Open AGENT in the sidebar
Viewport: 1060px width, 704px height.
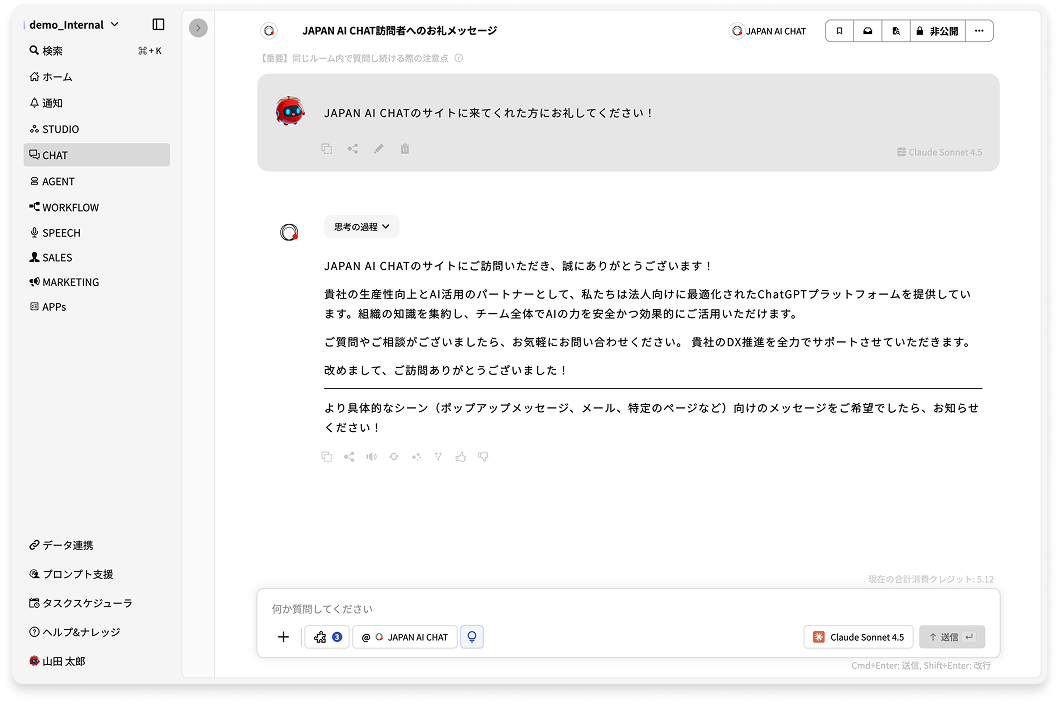[x=96, y=181]
